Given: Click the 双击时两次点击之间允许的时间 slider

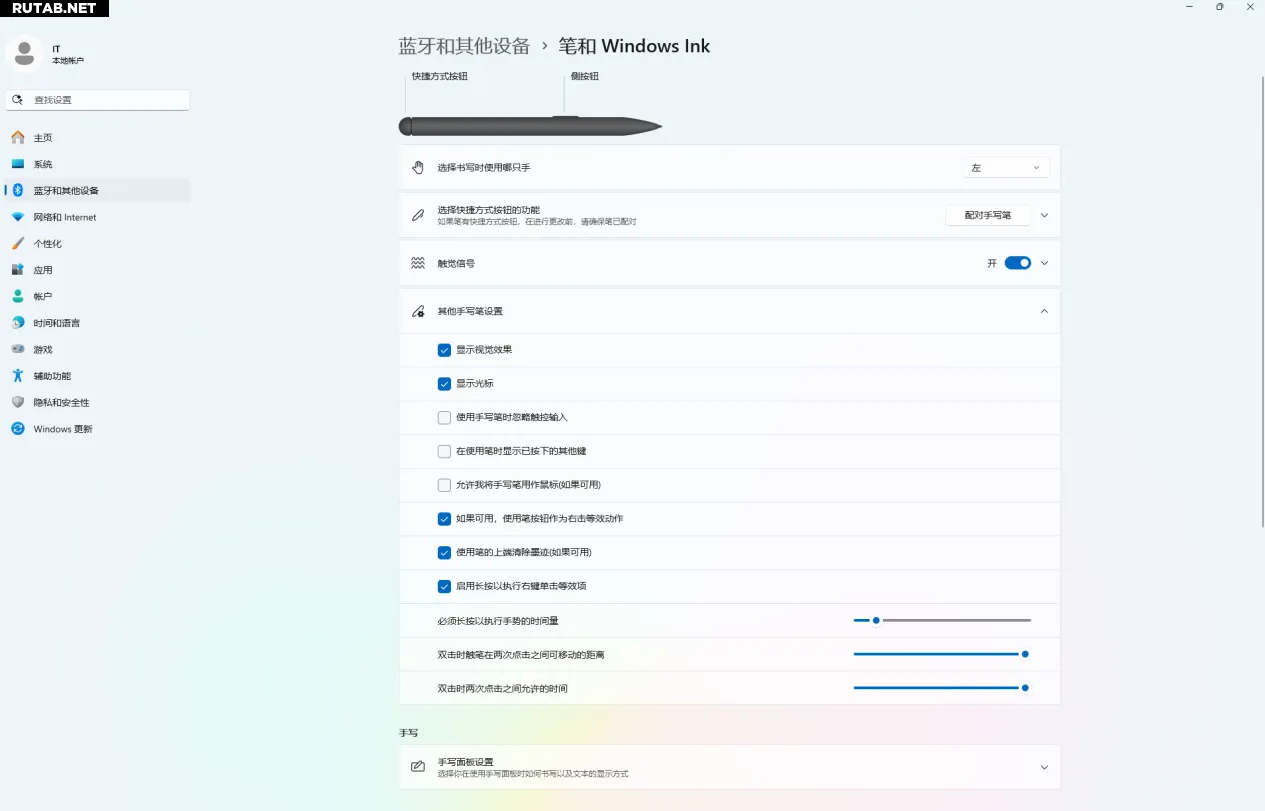Looking at the screenshot, I should point(942,688).
